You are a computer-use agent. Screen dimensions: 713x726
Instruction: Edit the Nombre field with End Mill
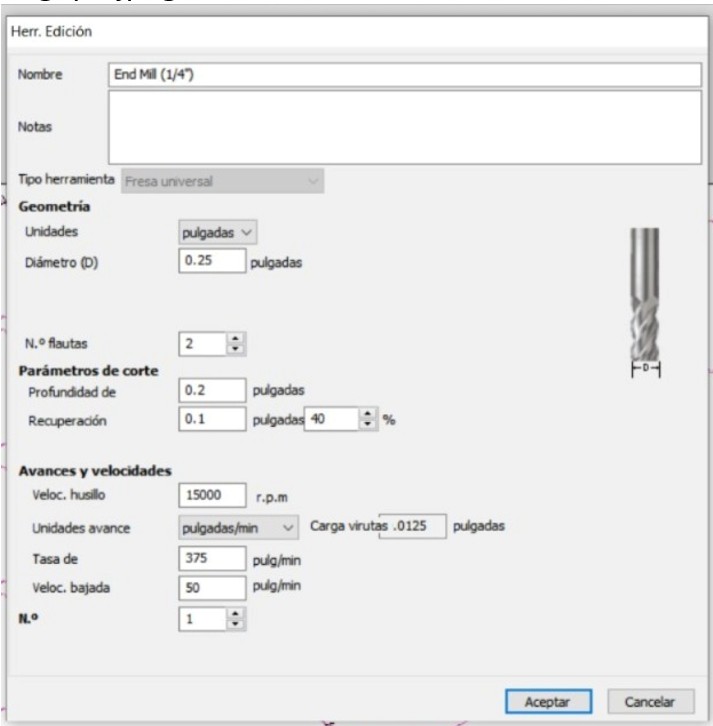(405, 75)
